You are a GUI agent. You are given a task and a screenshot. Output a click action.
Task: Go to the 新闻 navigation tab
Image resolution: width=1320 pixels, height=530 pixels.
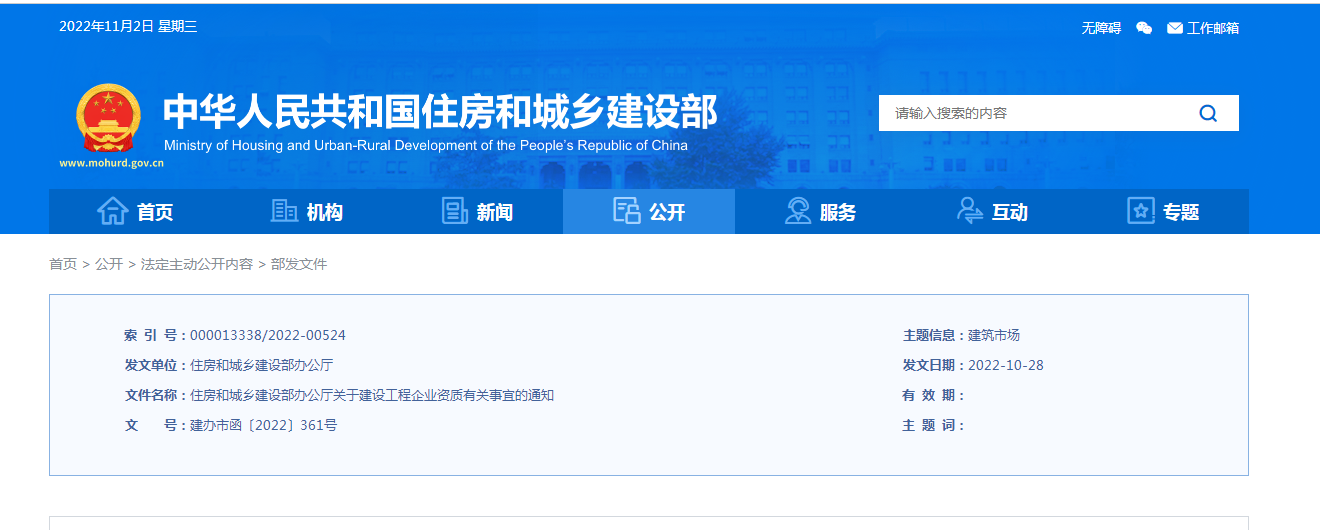pyautogui.click(x=494, y=212)
